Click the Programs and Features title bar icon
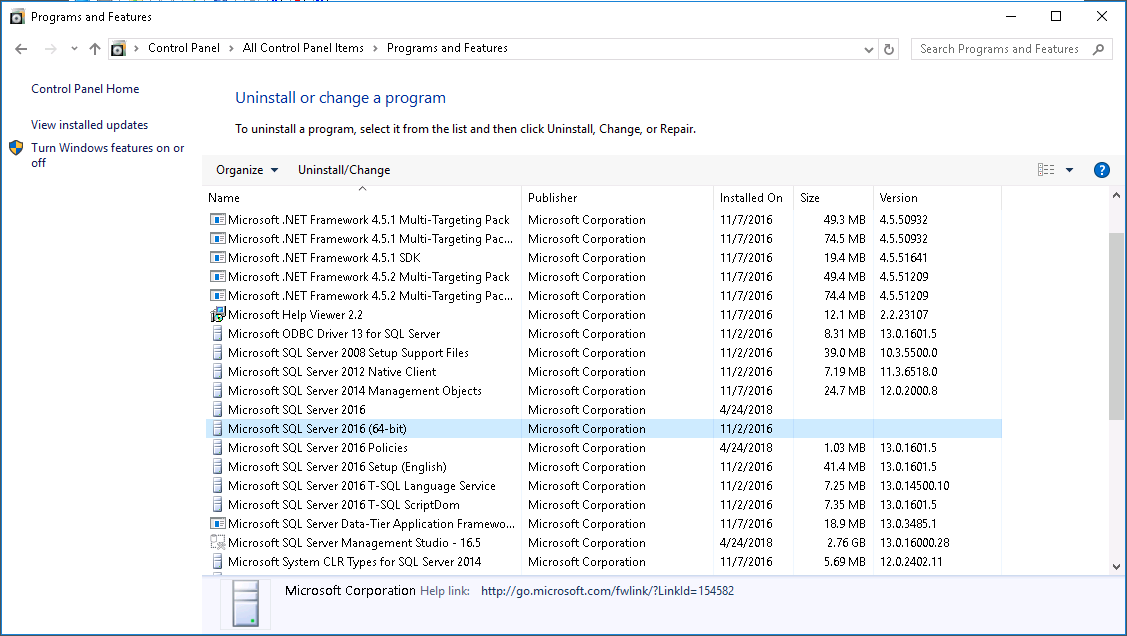 17,17
